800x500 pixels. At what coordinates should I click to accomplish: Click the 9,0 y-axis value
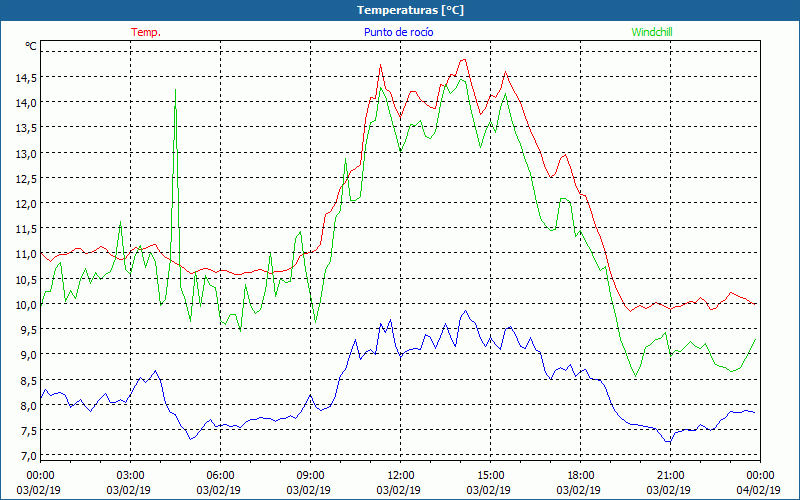tap(28, 355)
